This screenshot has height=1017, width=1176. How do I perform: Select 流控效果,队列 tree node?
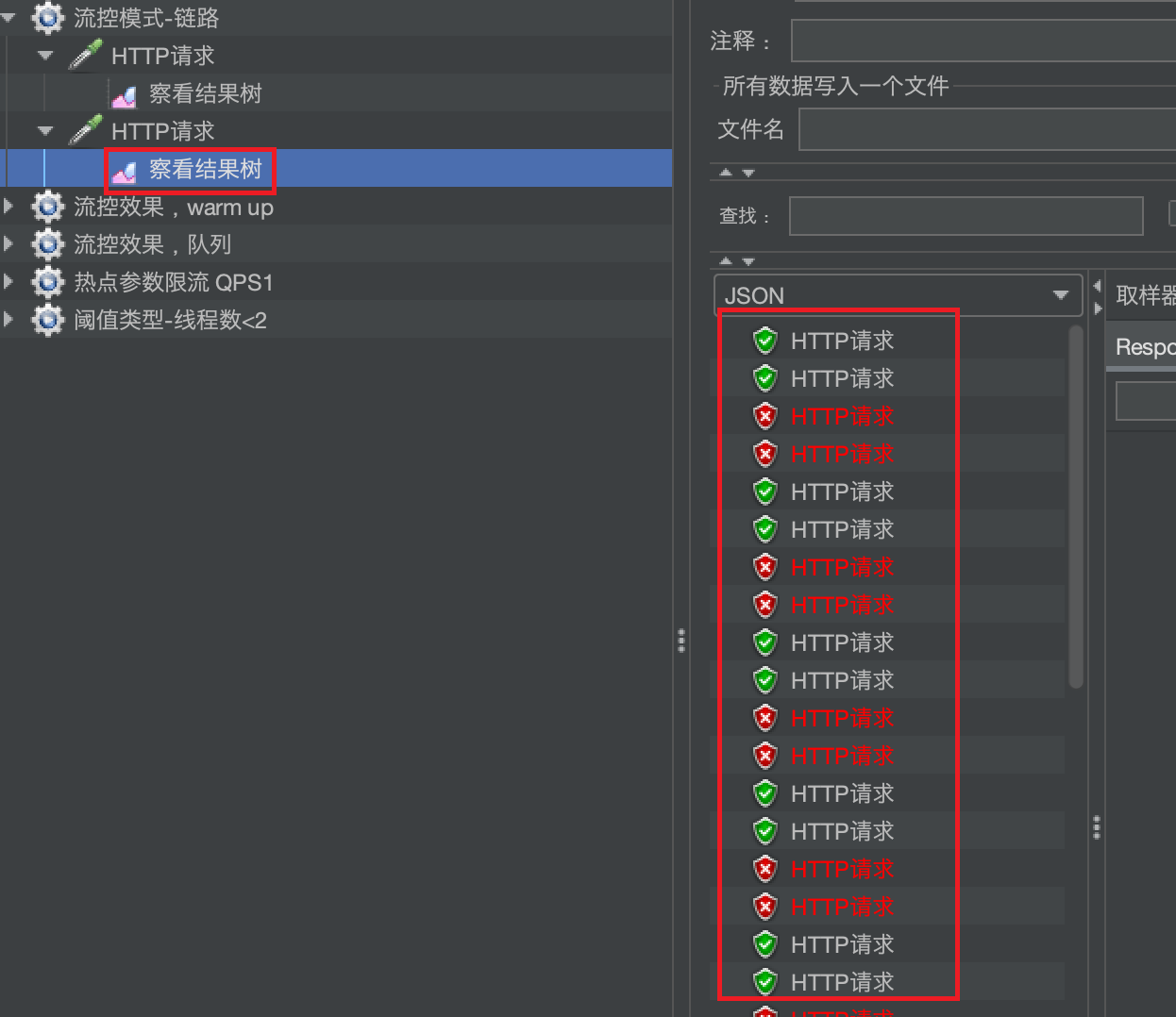pyautogui.click(x=152, y=244)
